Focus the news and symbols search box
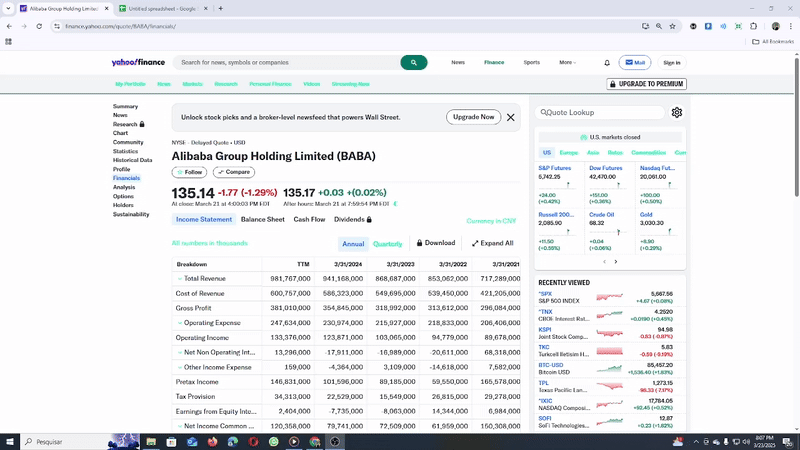Screen dimensions: 800x450 287,62
